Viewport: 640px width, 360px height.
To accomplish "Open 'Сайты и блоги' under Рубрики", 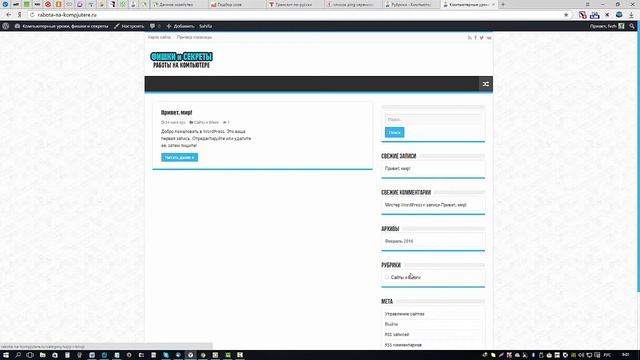I will tap(405, 277).
